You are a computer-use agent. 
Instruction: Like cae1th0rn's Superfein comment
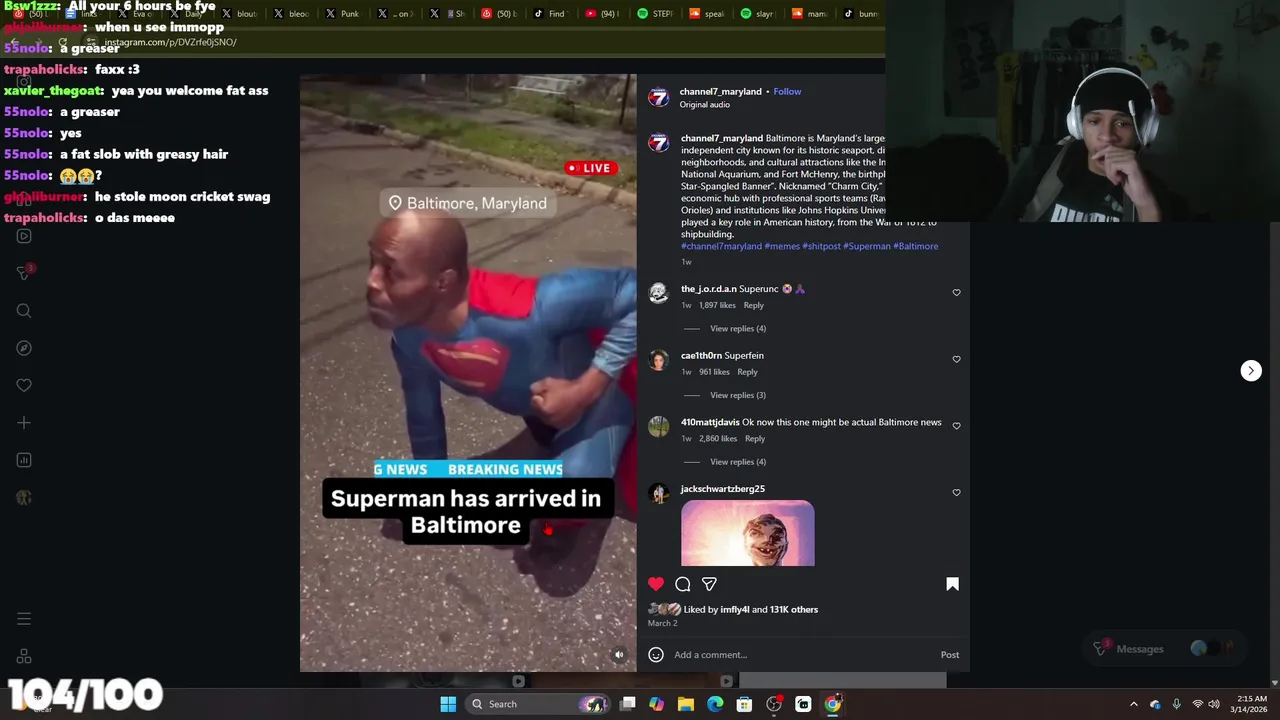coord(956,359)
